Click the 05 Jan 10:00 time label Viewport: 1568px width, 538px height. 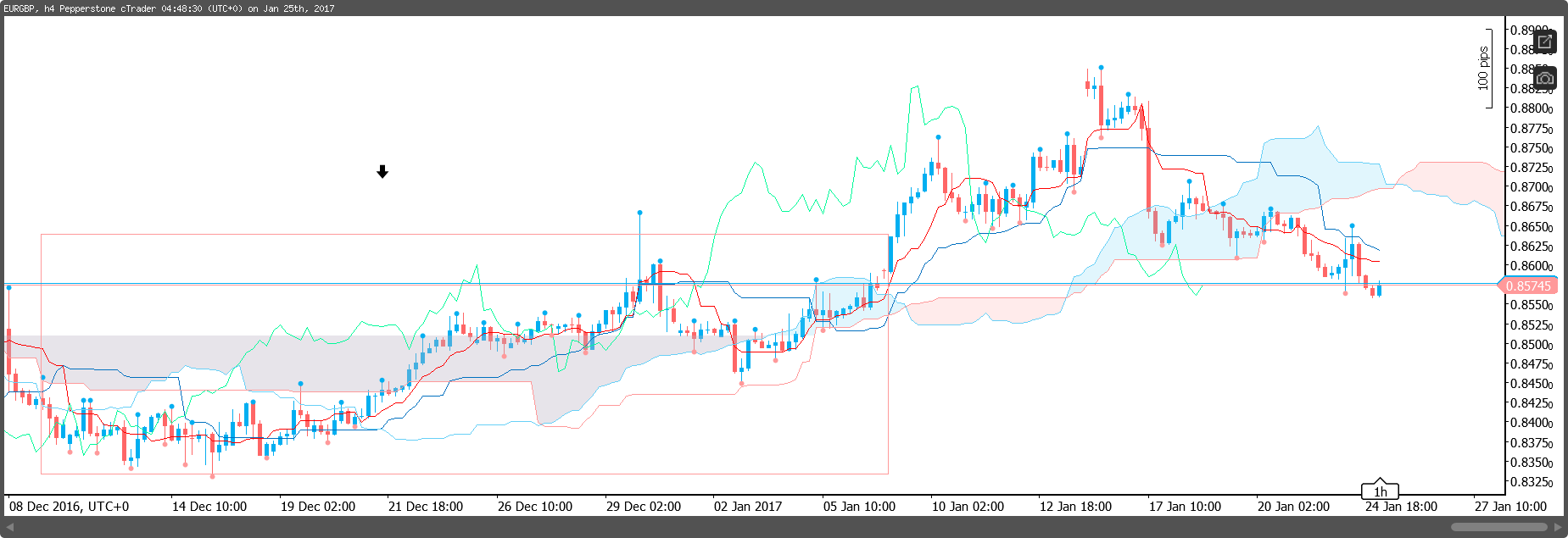pos(859,507)
